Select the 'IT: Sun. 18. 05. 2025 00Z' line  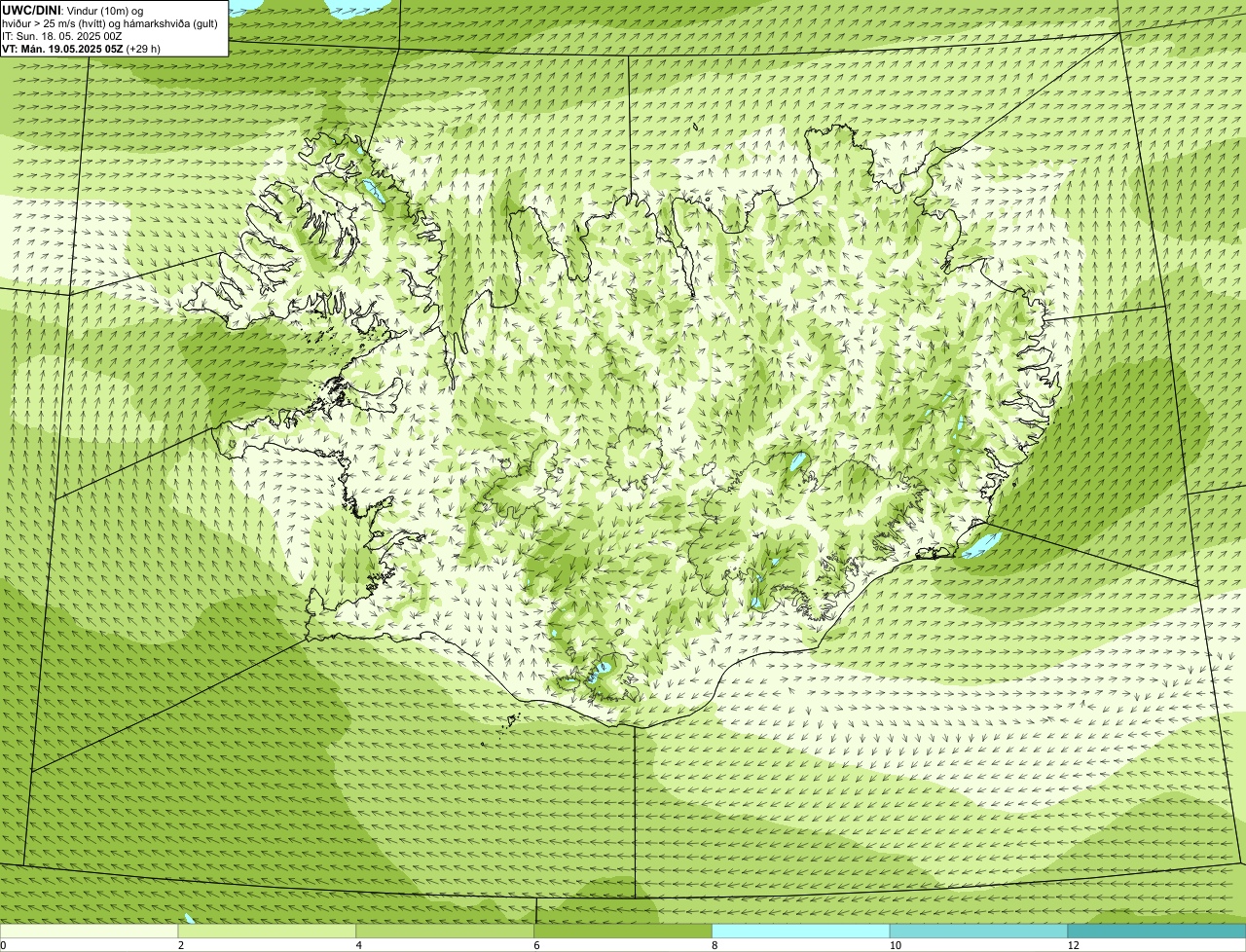[x=62, y=36]
